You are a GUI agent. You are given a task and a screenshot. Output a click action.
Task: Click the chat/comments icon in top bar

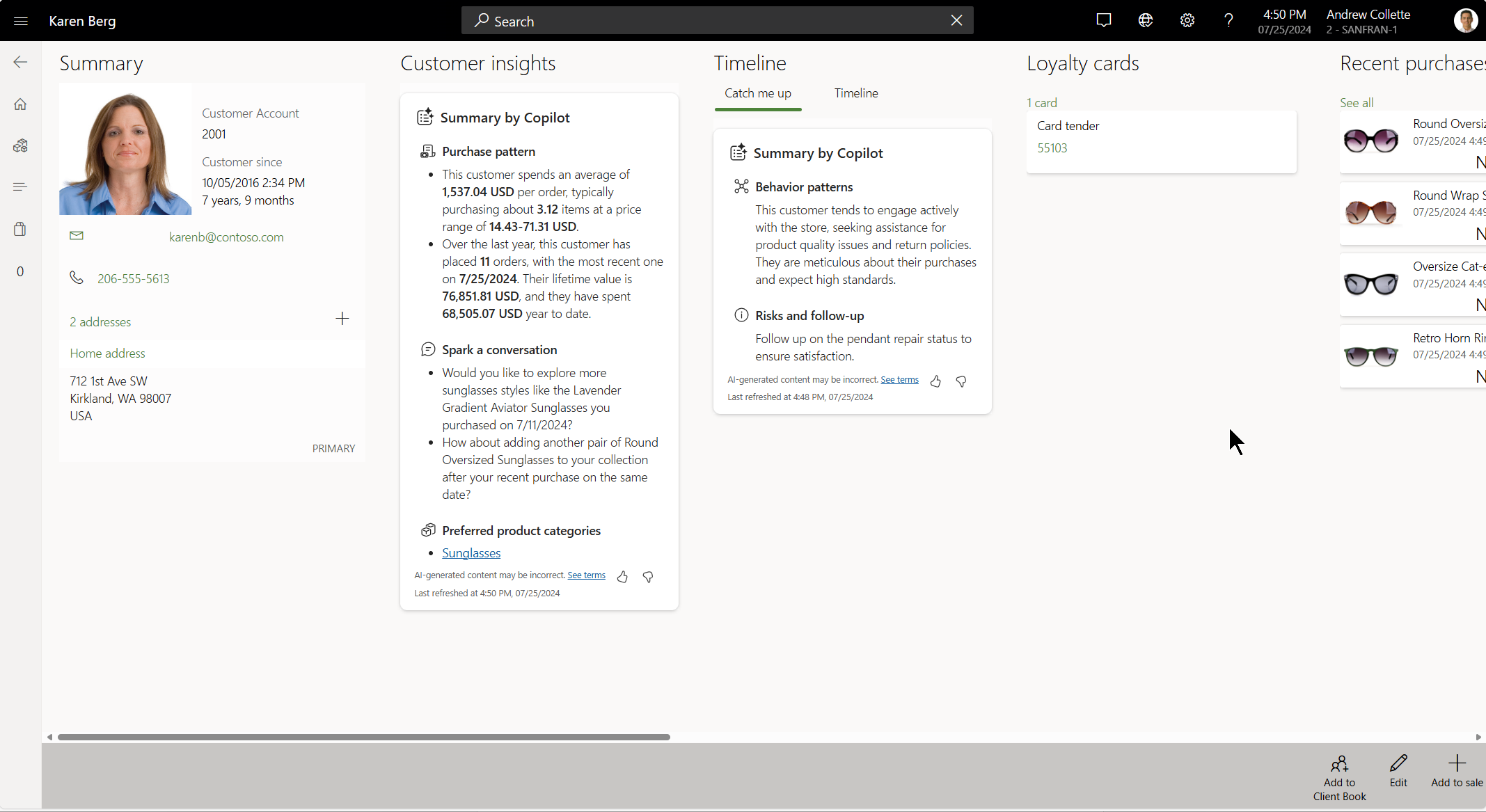click(x=1105, y=21)
